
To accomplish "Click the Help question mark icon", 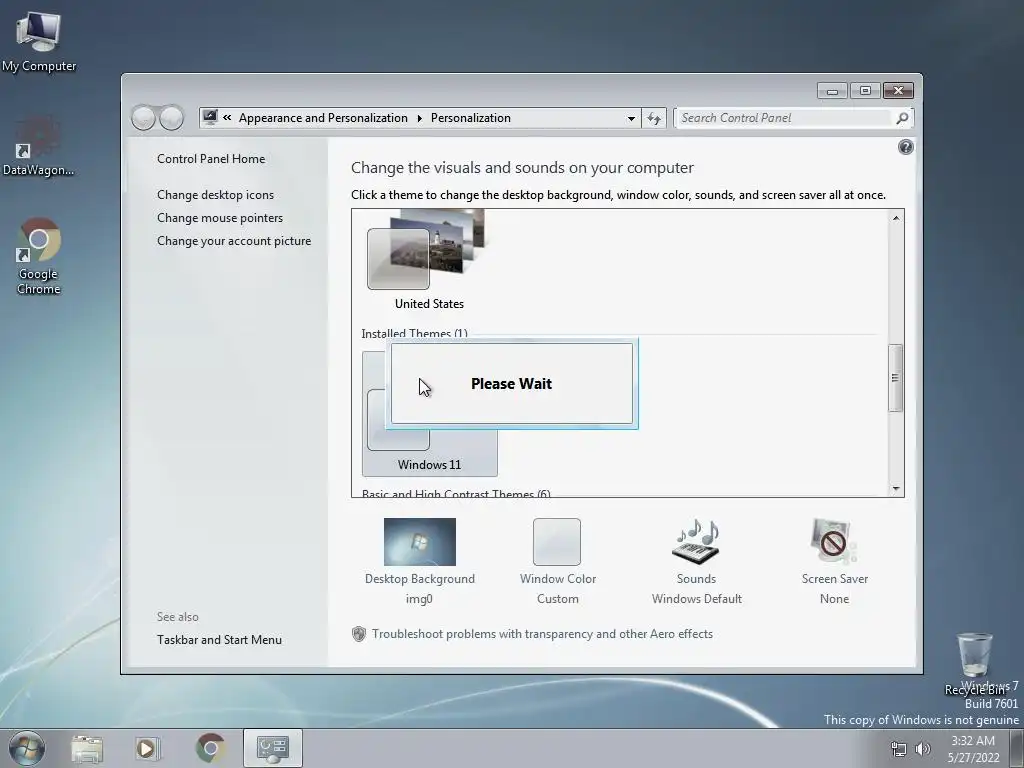I will pos(905,147).
